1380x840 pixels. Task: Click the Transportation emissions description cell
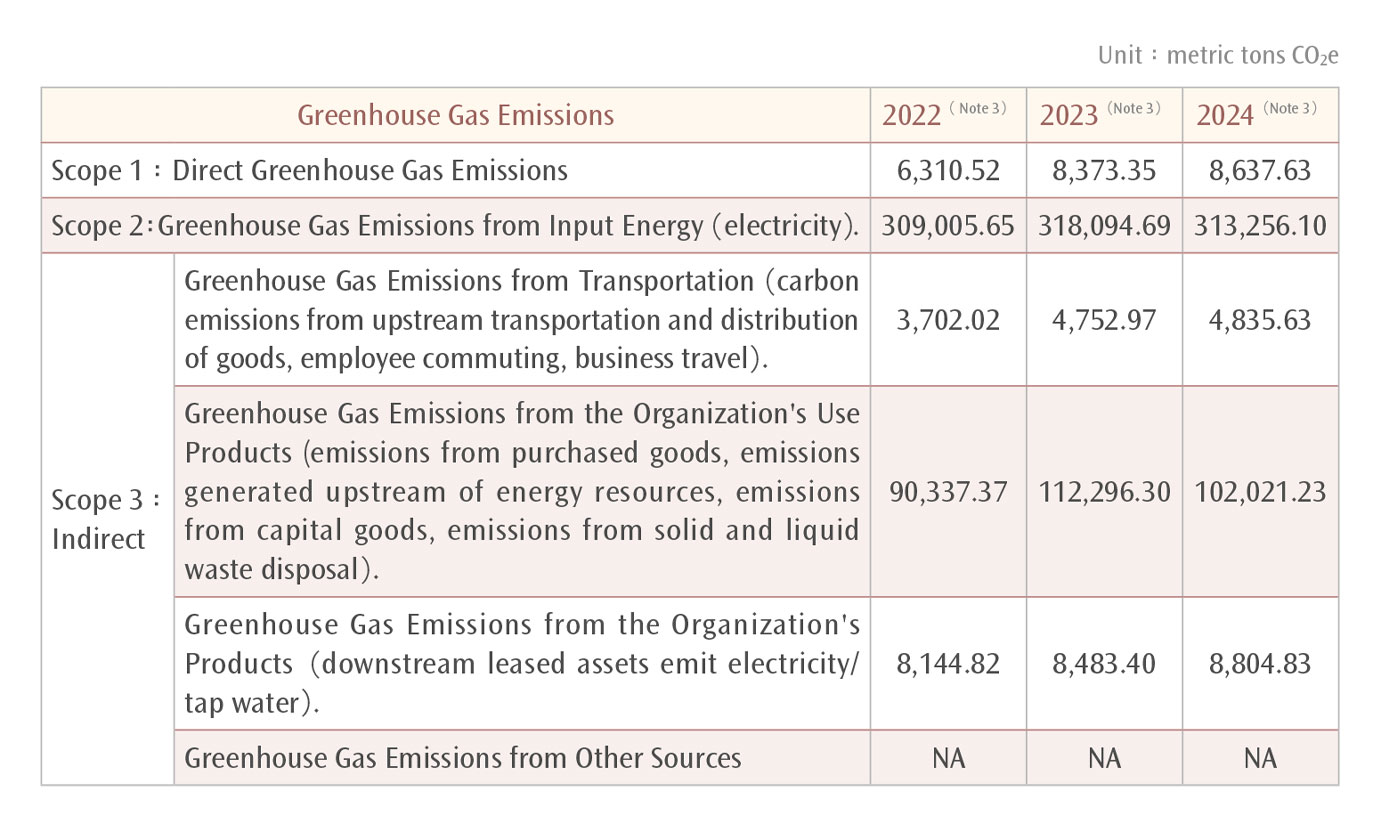[x=521, y=320]
